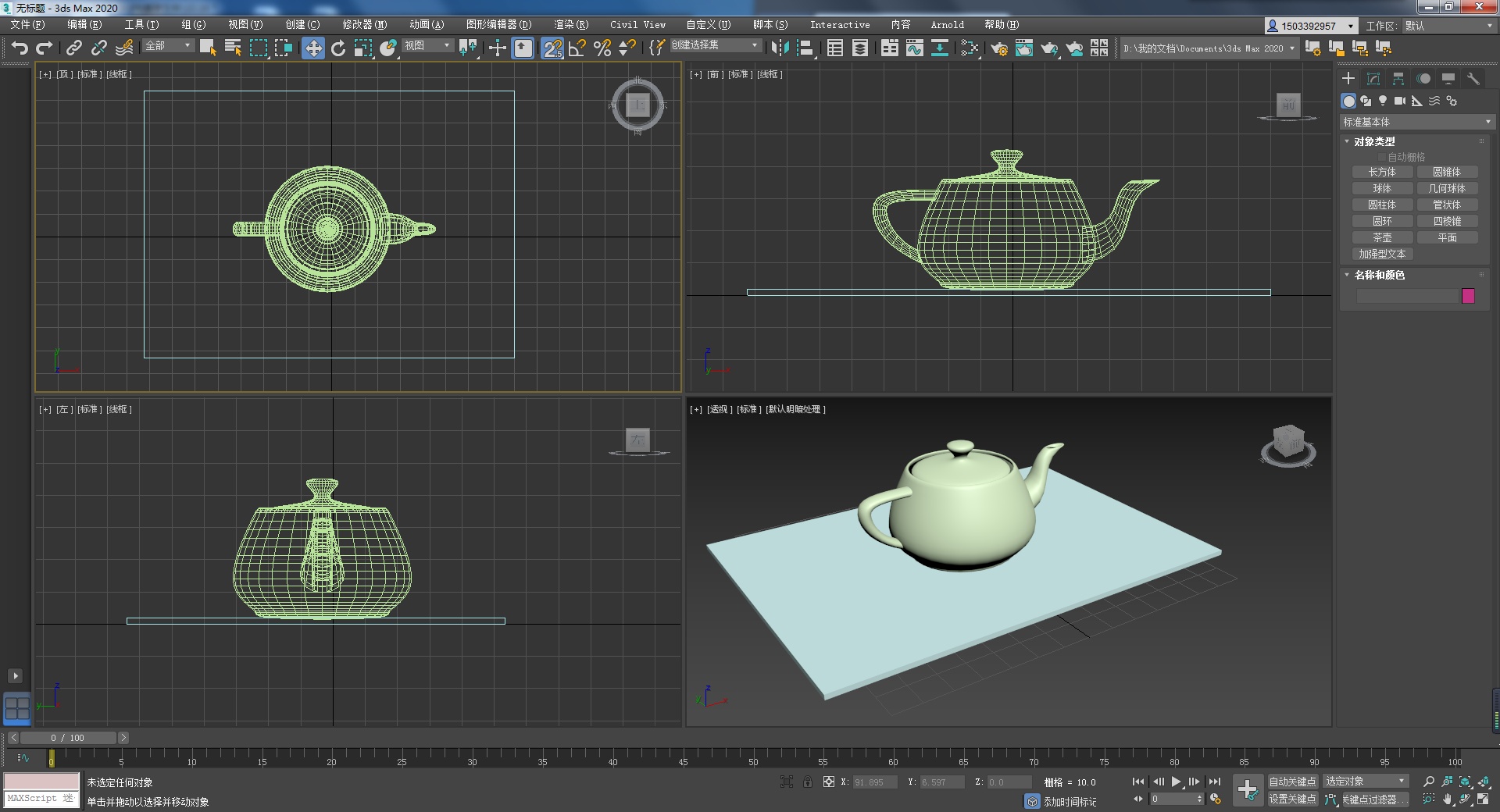Toggle Maximize Viewport icon
The image size is (1500, 812).
click(1483, 799)
